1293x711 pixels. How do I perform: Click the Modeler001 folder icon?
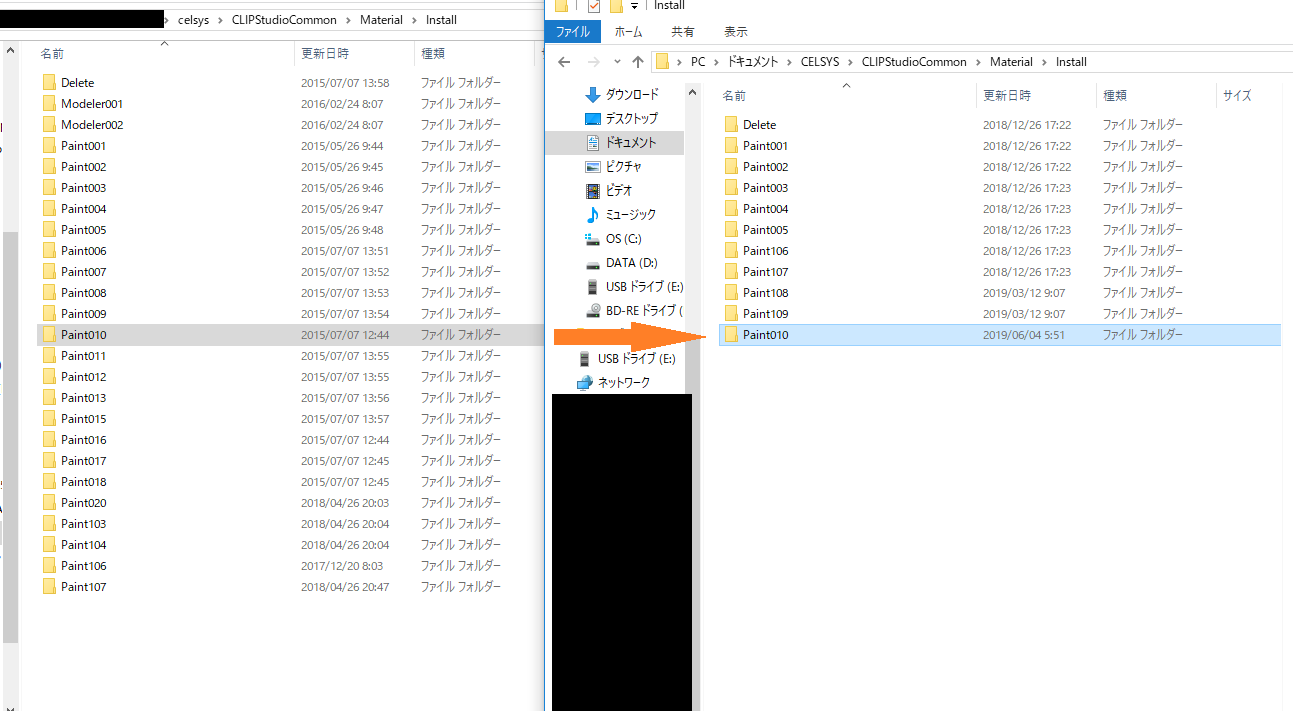coord(49,104)
